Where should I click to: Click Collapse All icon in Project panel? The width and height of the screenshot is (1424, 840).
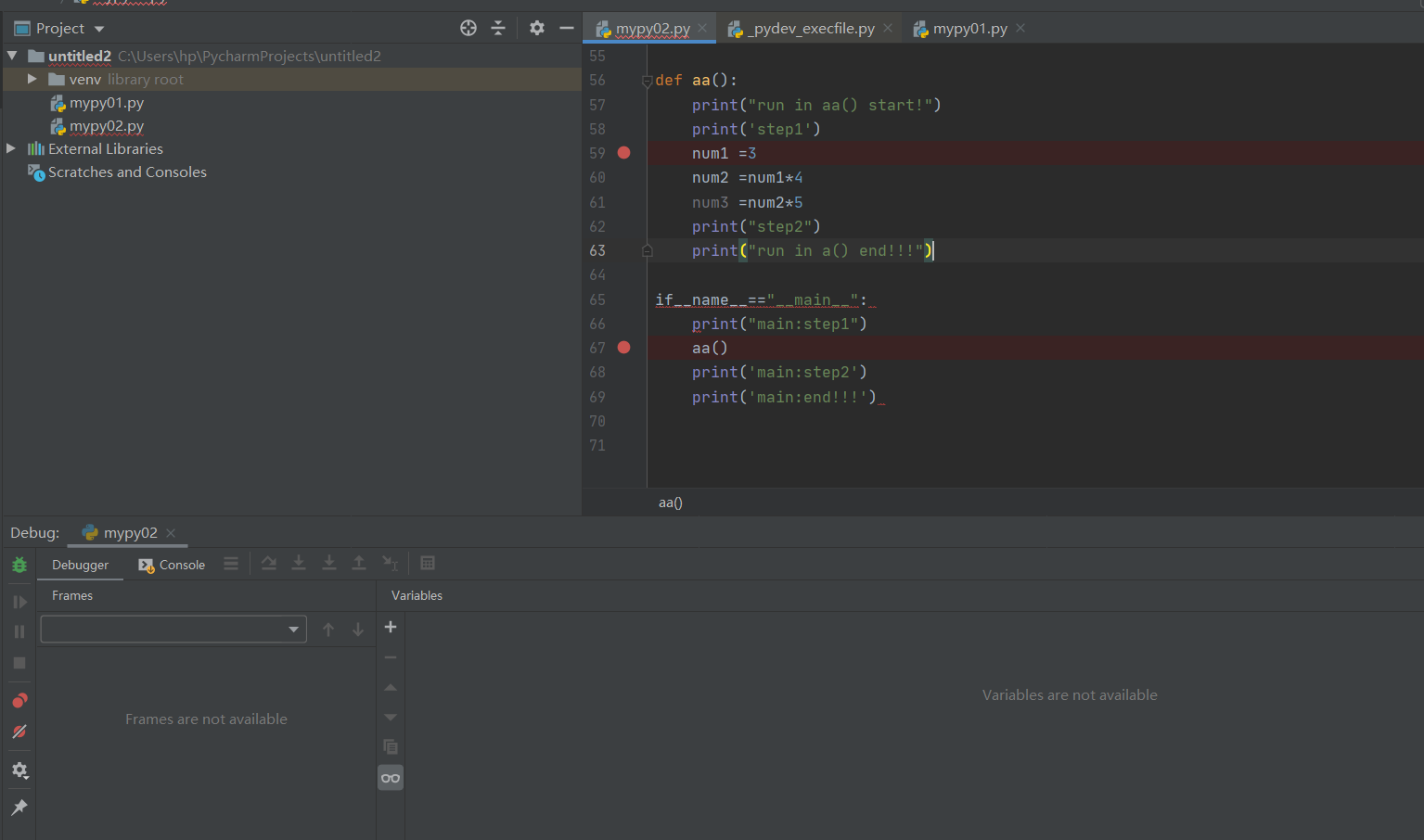coord(498,28)
